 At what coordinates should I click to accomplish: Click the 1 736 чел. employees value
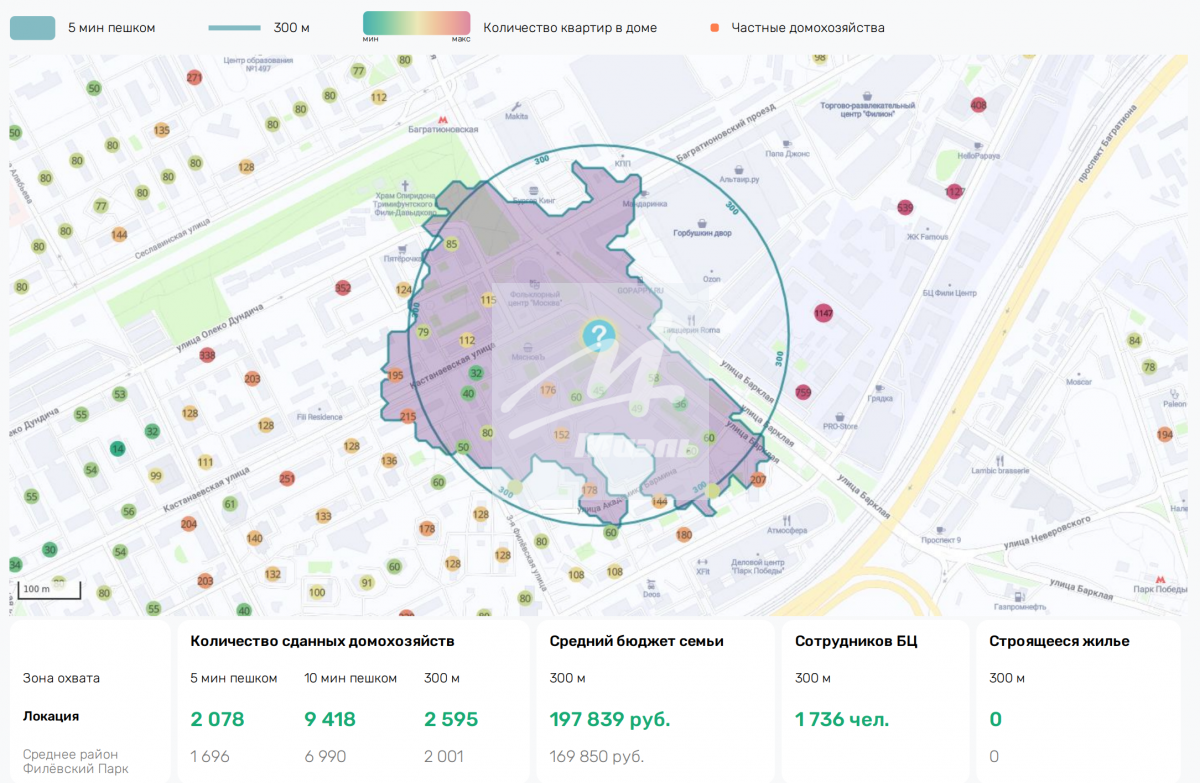click(841, 719)
